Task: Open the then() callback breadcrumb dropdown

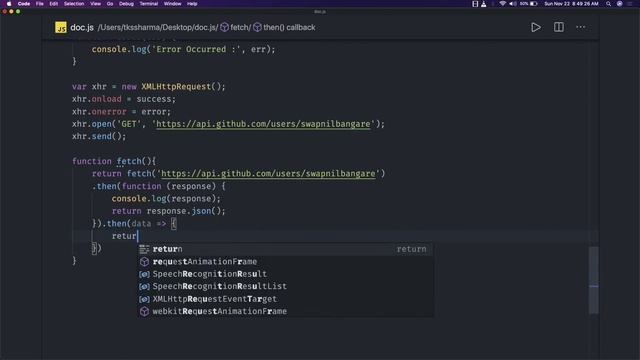Action: click(289, 27)
